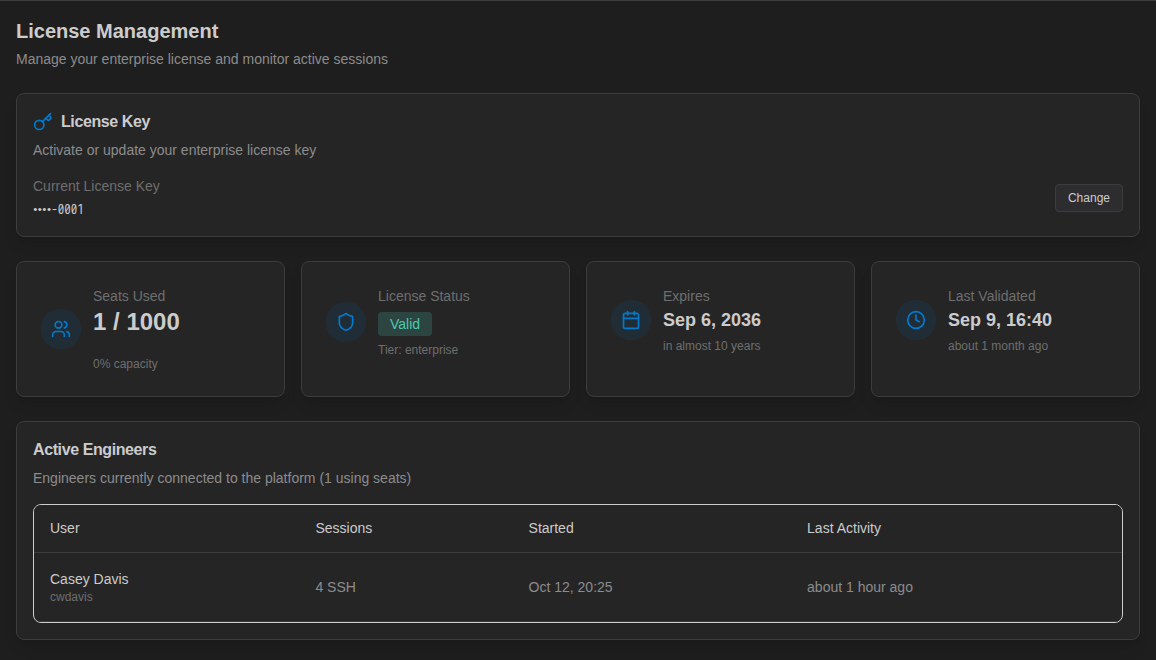
Task: Click the about 1 month ago text
Action: (x=997, y=346)
